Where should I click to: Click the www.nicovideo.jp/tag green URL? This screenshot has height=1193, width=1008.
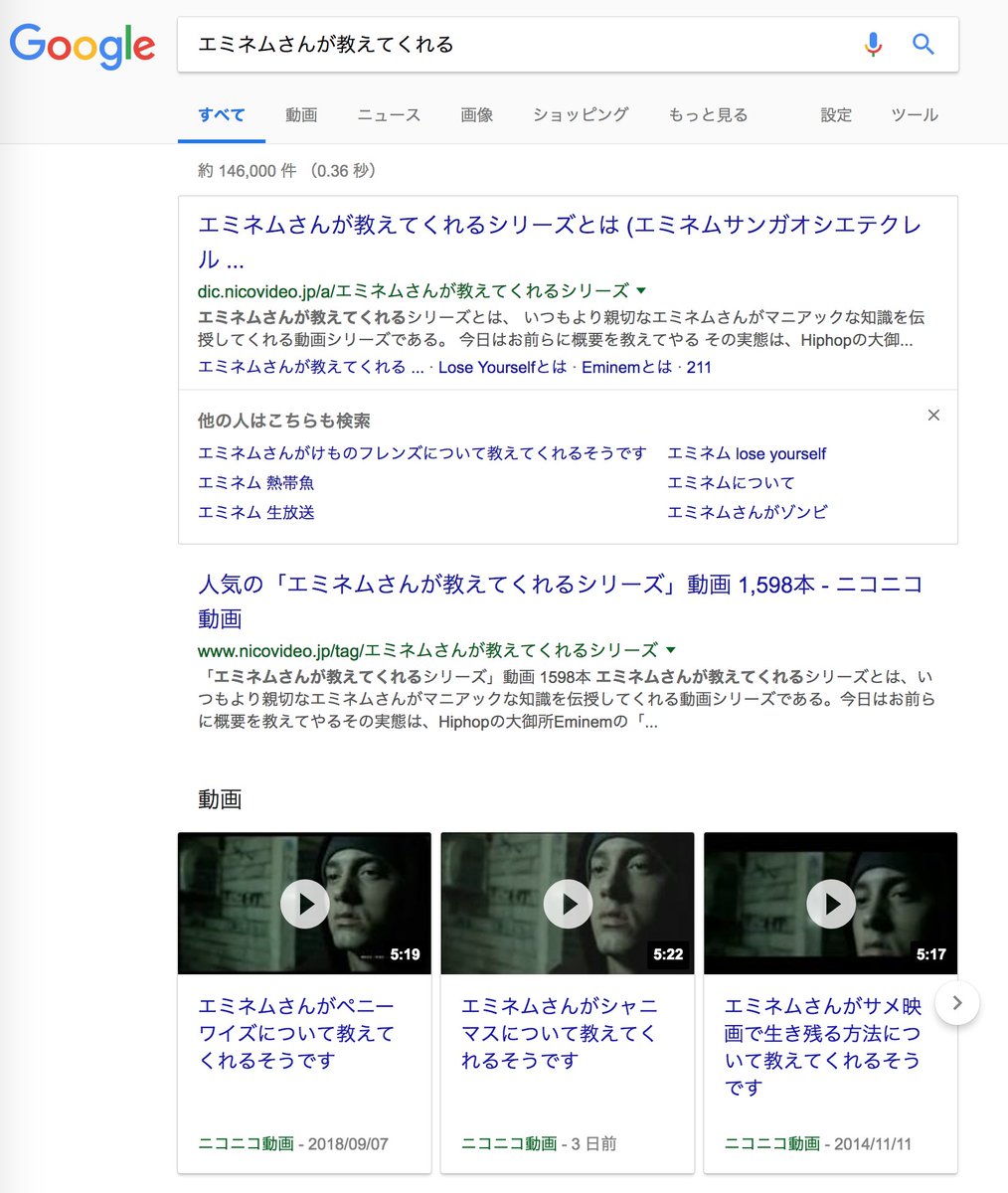point(427,650)
